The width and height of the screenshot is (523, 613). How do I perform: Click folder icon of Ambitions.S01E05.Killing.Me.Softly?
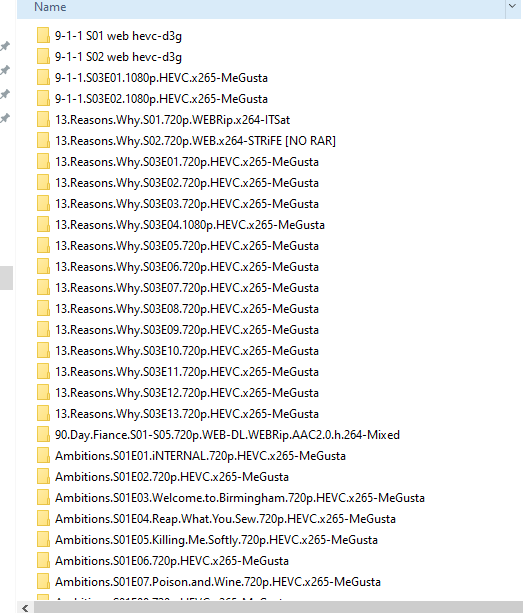click(x=43, y=539)
